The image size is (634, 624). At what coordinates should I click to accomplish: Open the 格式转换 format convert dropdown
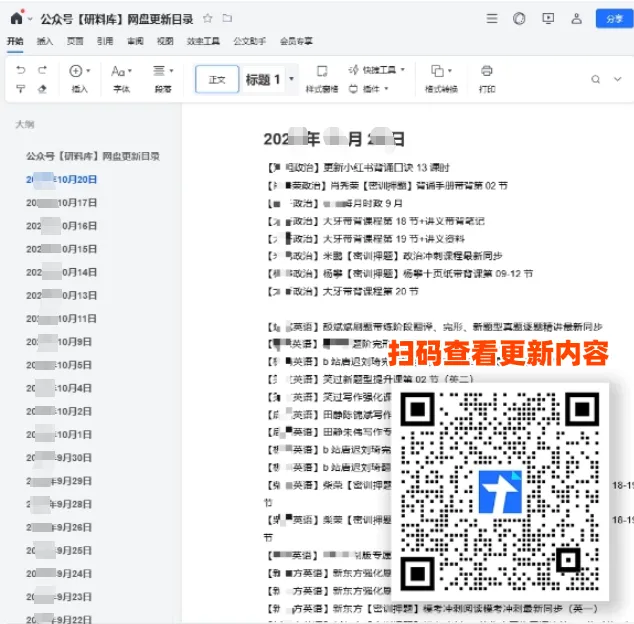tap(441, 79)
